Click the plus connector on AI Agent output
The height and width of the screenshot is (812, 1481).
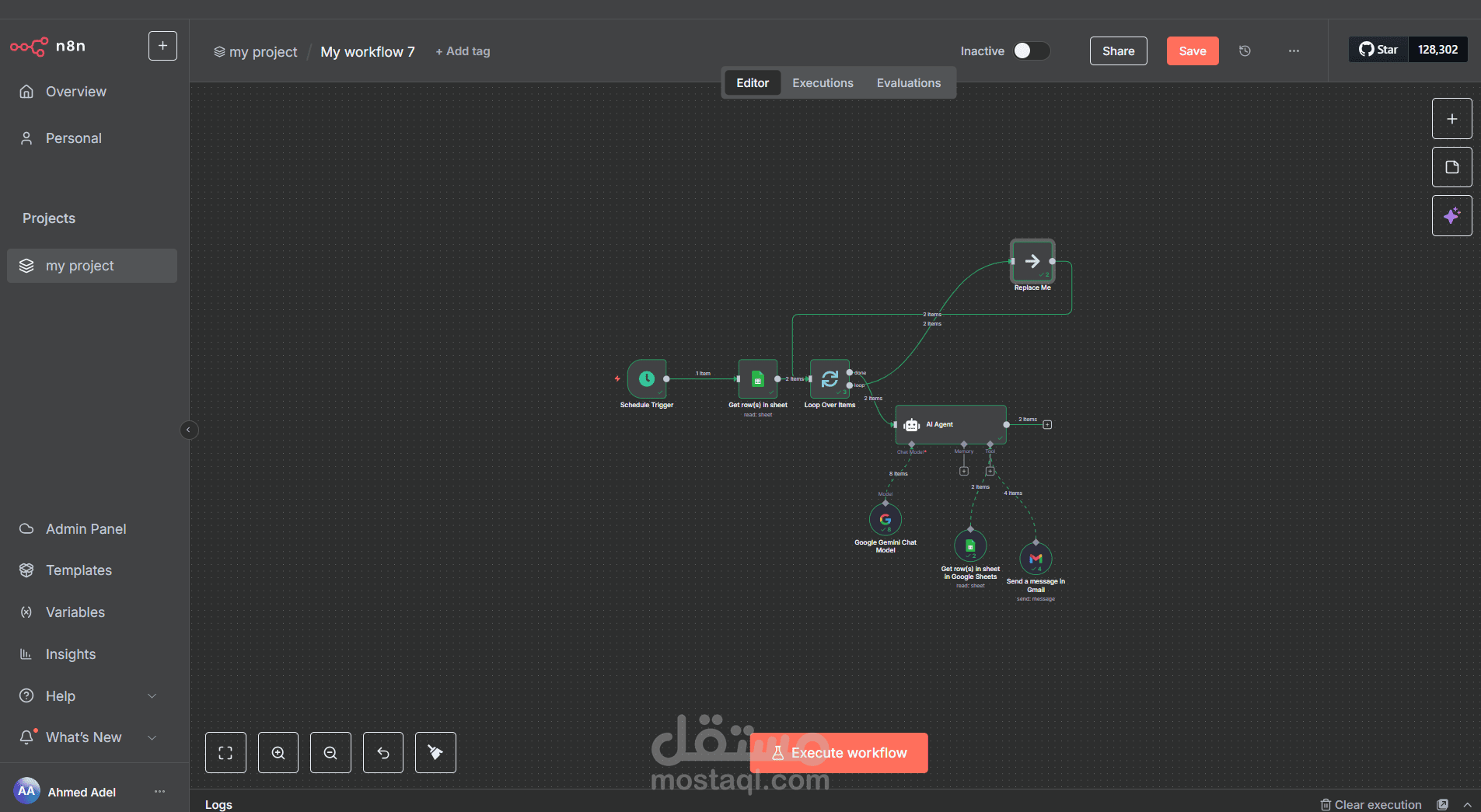point(1047,424)
